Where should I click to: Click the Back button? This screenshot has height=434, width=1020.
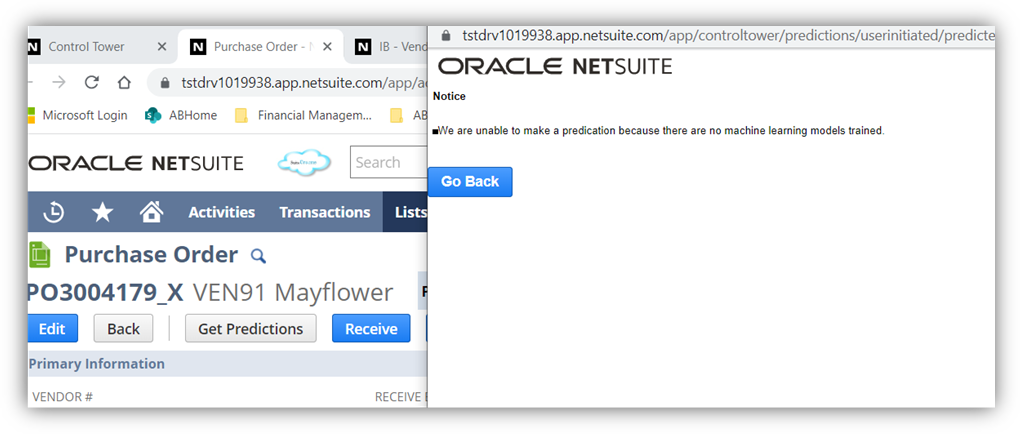(124, 329)
